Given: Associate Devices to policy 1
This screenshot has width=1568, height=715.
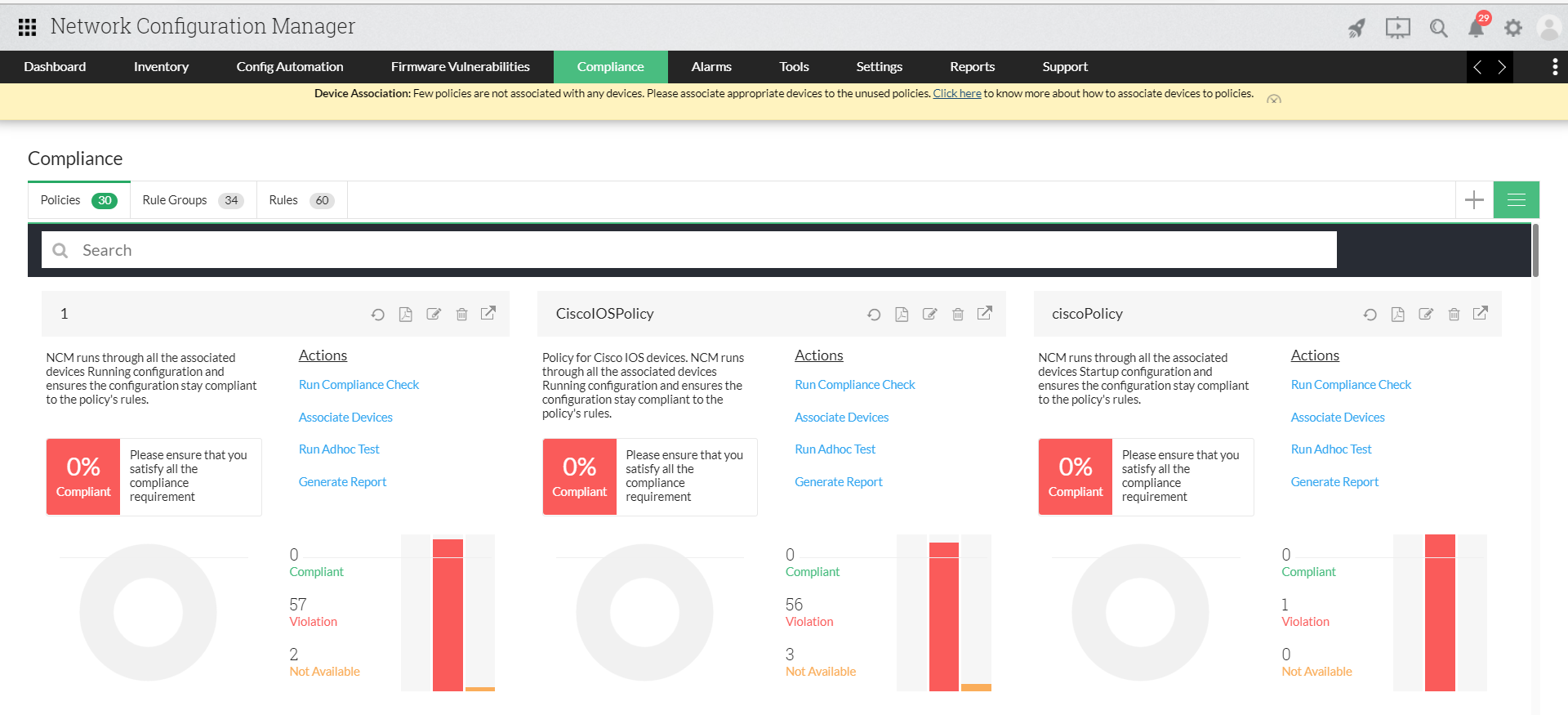Looking at the screenshot, I should point(345,418).
